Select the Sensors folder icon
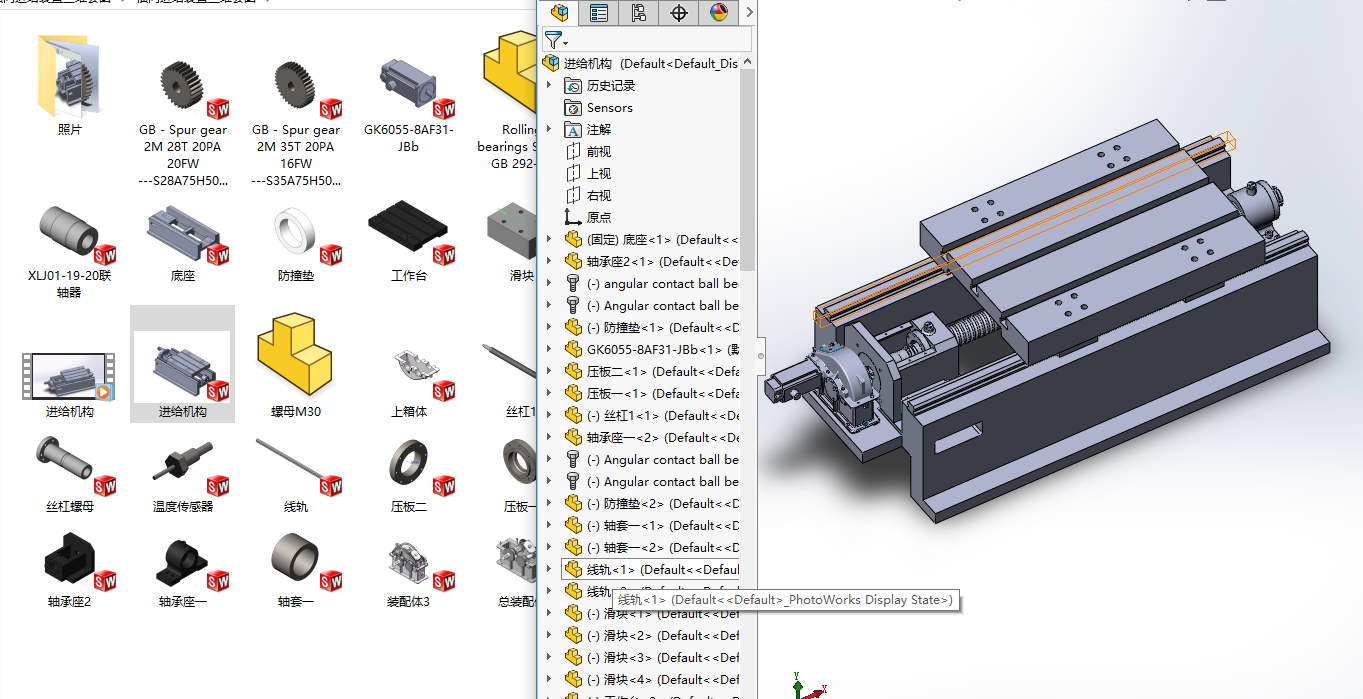Viewport: 1363px width, 699px height. [573, 108]
